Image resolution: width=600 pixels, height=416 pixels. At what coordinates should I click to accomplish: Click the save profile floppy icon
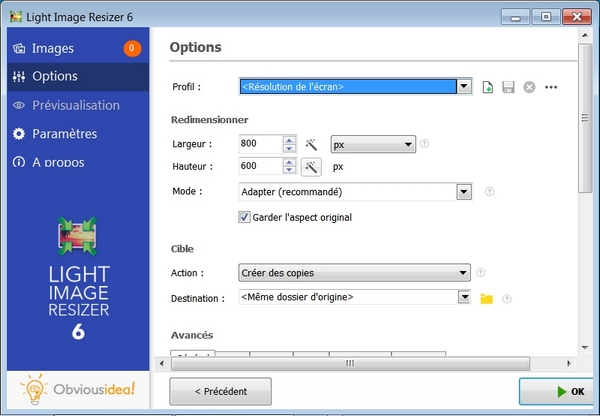coord(508,87)
